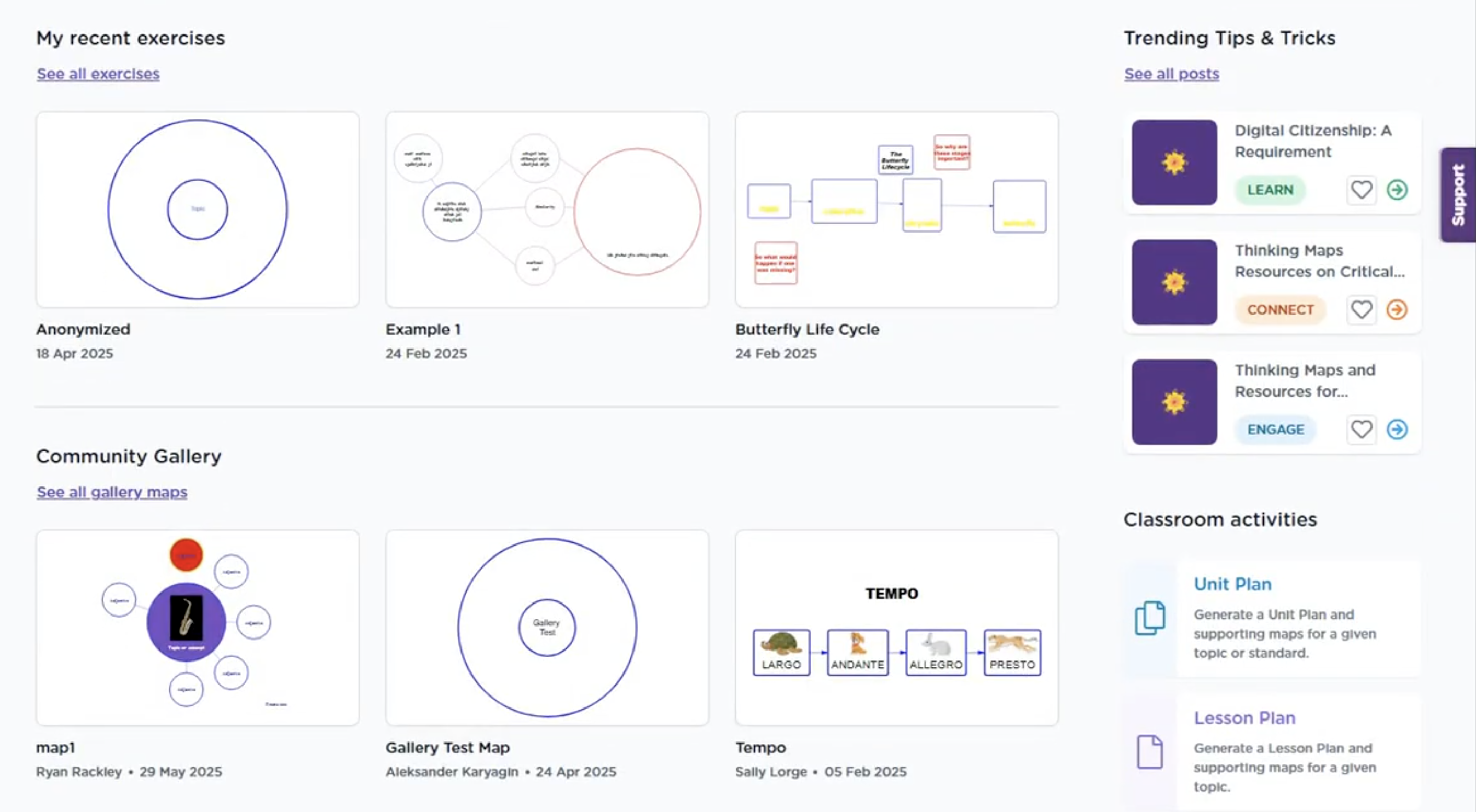Open the Digital Citizenship post with the green arrow
The height and width of the screenshot is (812, 1476).
tap(1397, 190)
